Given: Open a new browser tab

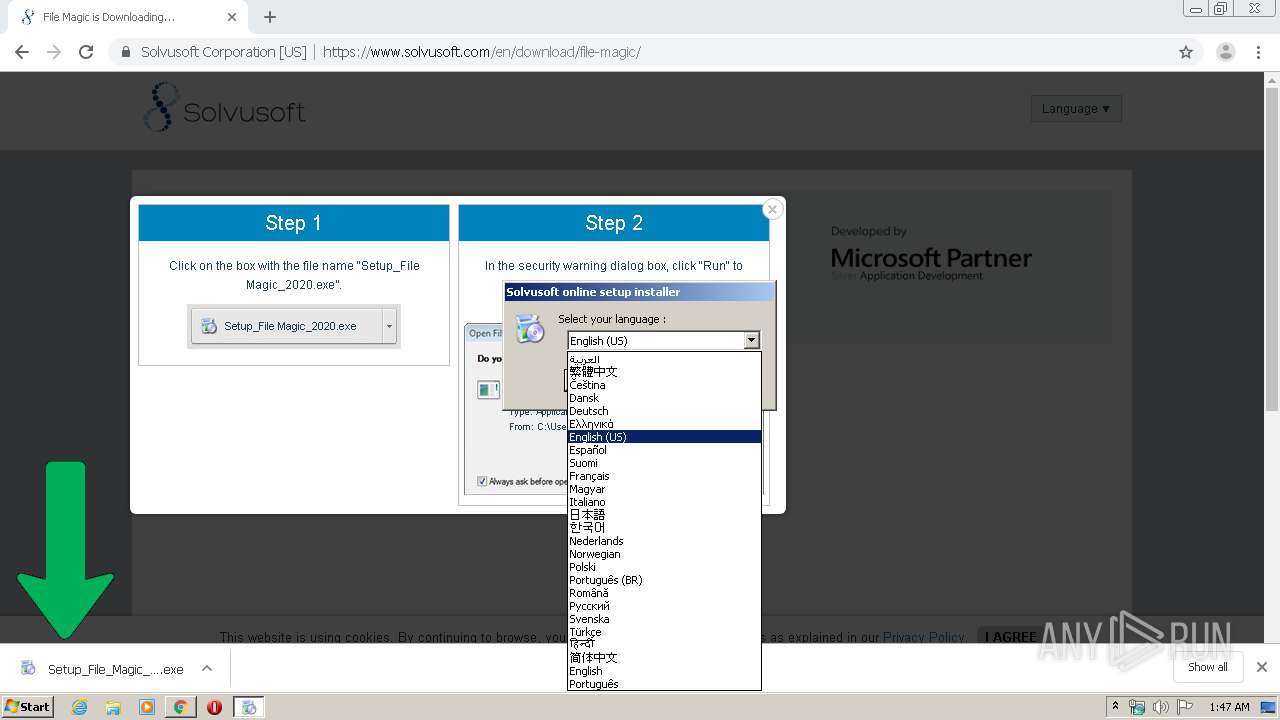Looking at the screenshot, I should (270, 17).
